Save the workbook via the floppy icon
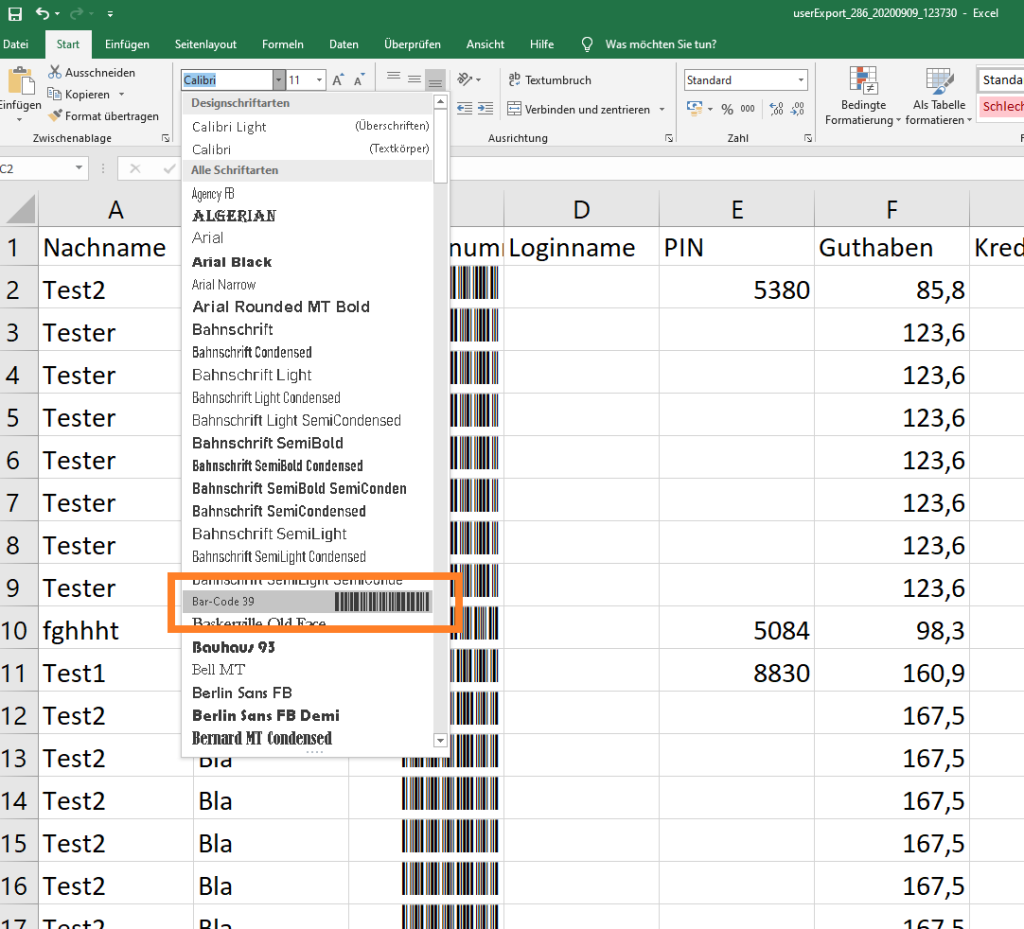The width and height of the screenshot is (1024, 929). (x=14, y=14)
